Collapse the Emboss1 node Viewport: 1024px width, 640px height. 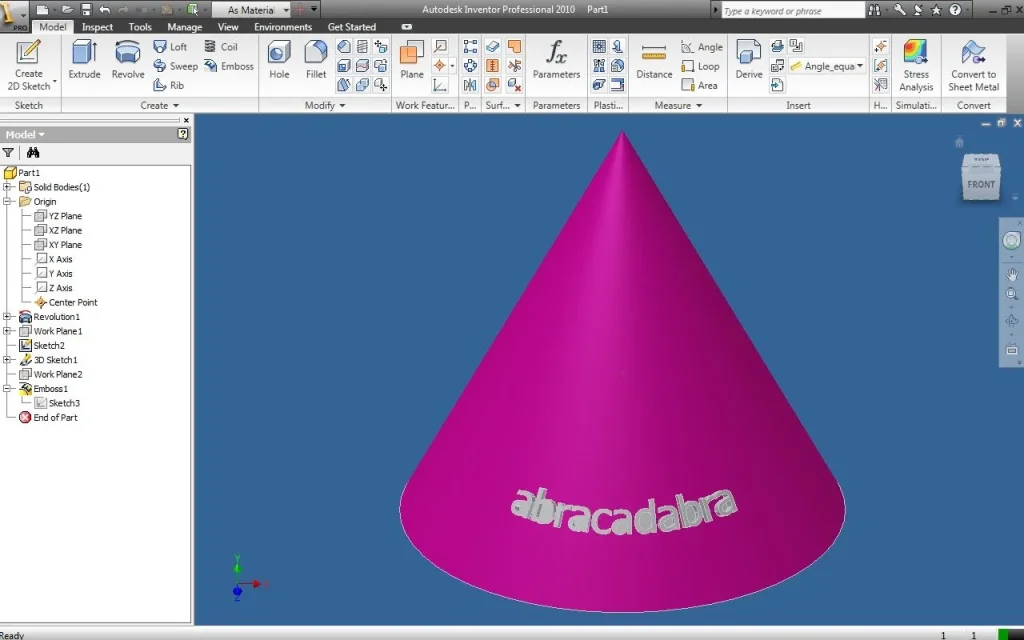pos(7,389)
